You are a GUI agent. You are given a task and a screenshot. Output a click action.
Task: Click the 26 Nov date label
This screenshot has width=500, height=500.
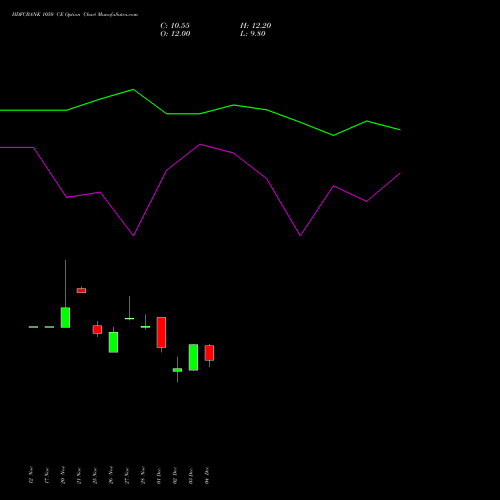point(111,475)
